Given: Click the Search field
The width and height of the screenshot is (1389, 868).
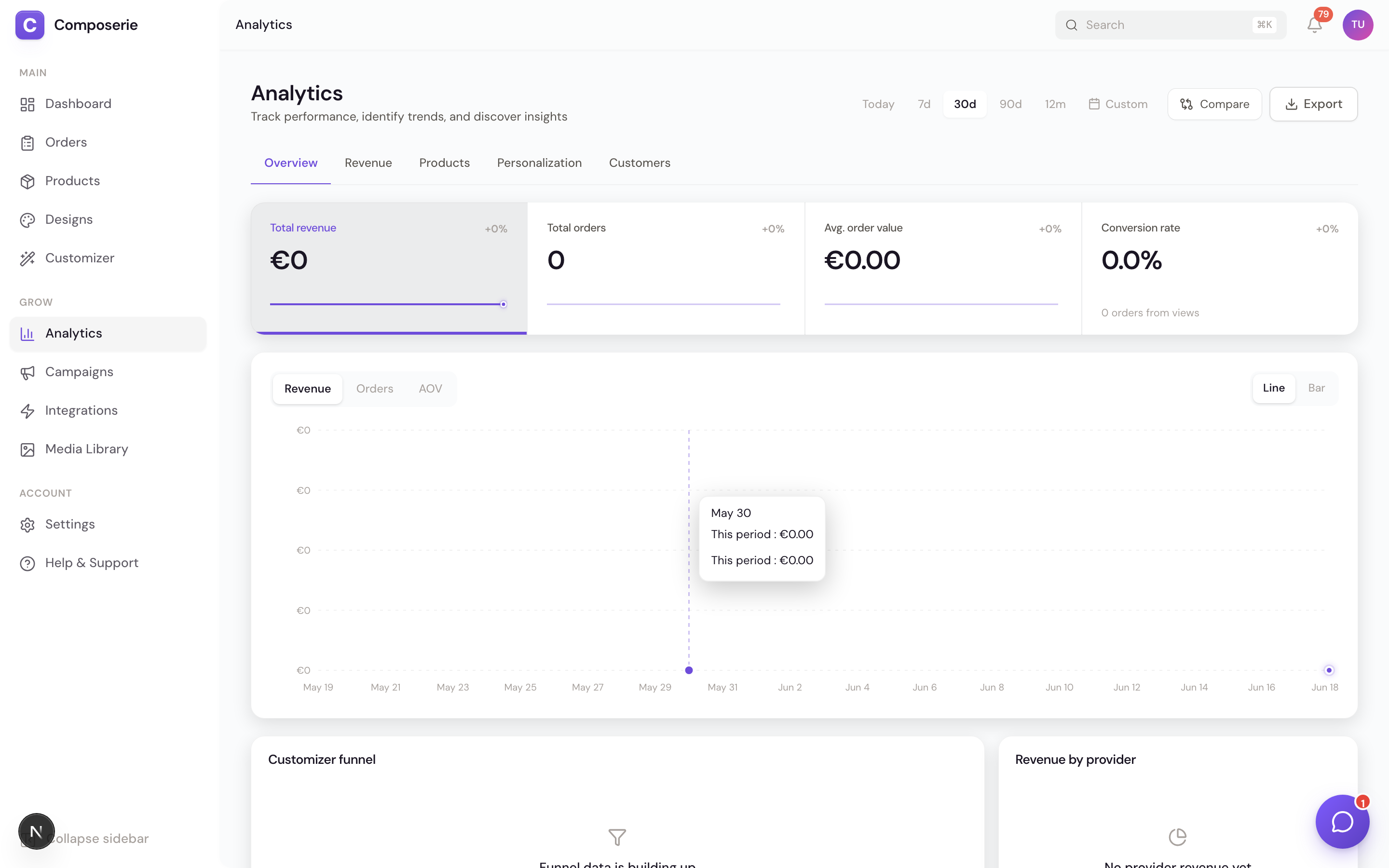Looking at the screenshot, I should pos(1171,25).
